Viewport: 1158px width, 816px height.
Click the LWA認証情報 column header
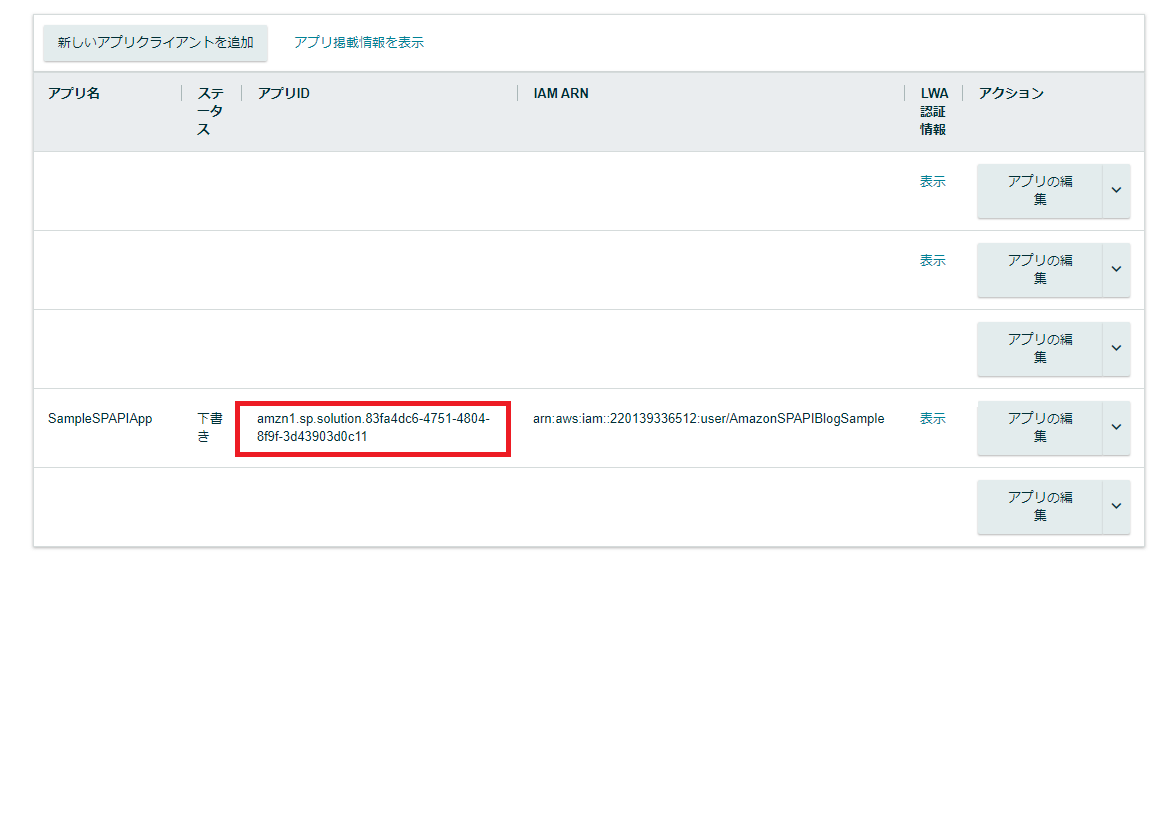[x=933, y=112]
